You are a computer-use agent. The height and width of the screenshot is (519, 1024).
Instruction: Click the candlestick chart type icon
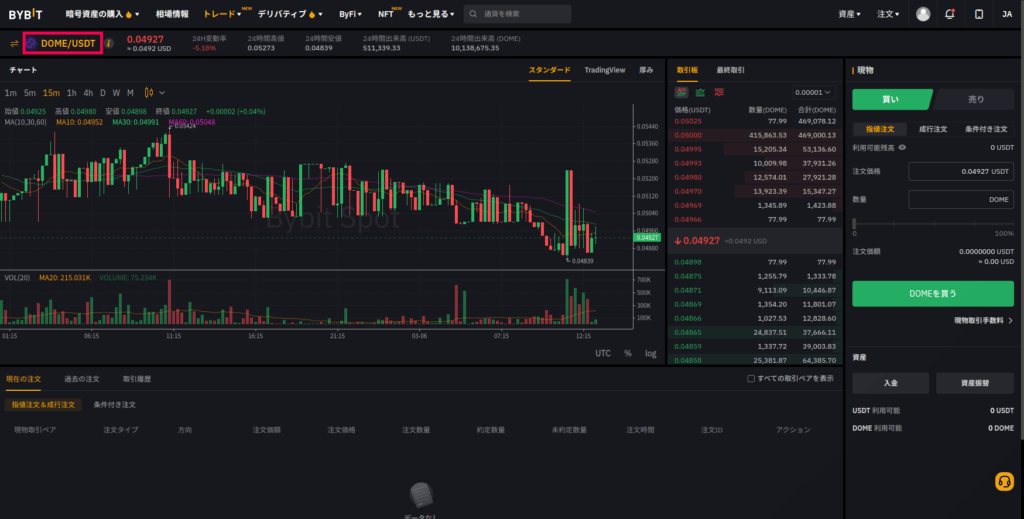(x=148, y=93)
